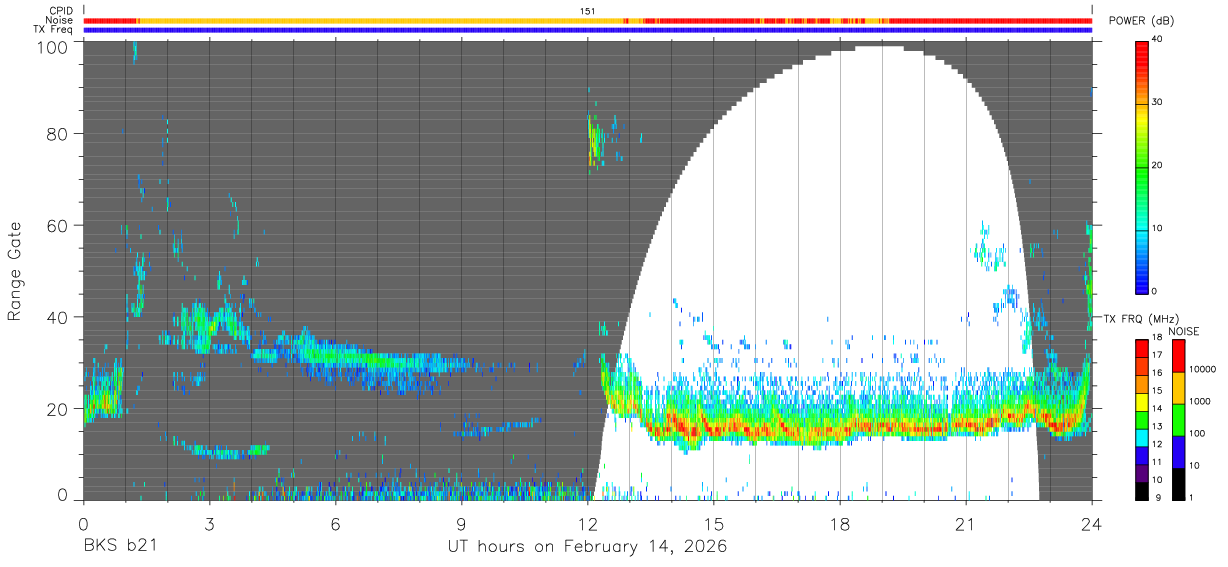Click the x-axis tick label 3
The height and width of the screenshot is (567, 1228).
pos(209,524)
